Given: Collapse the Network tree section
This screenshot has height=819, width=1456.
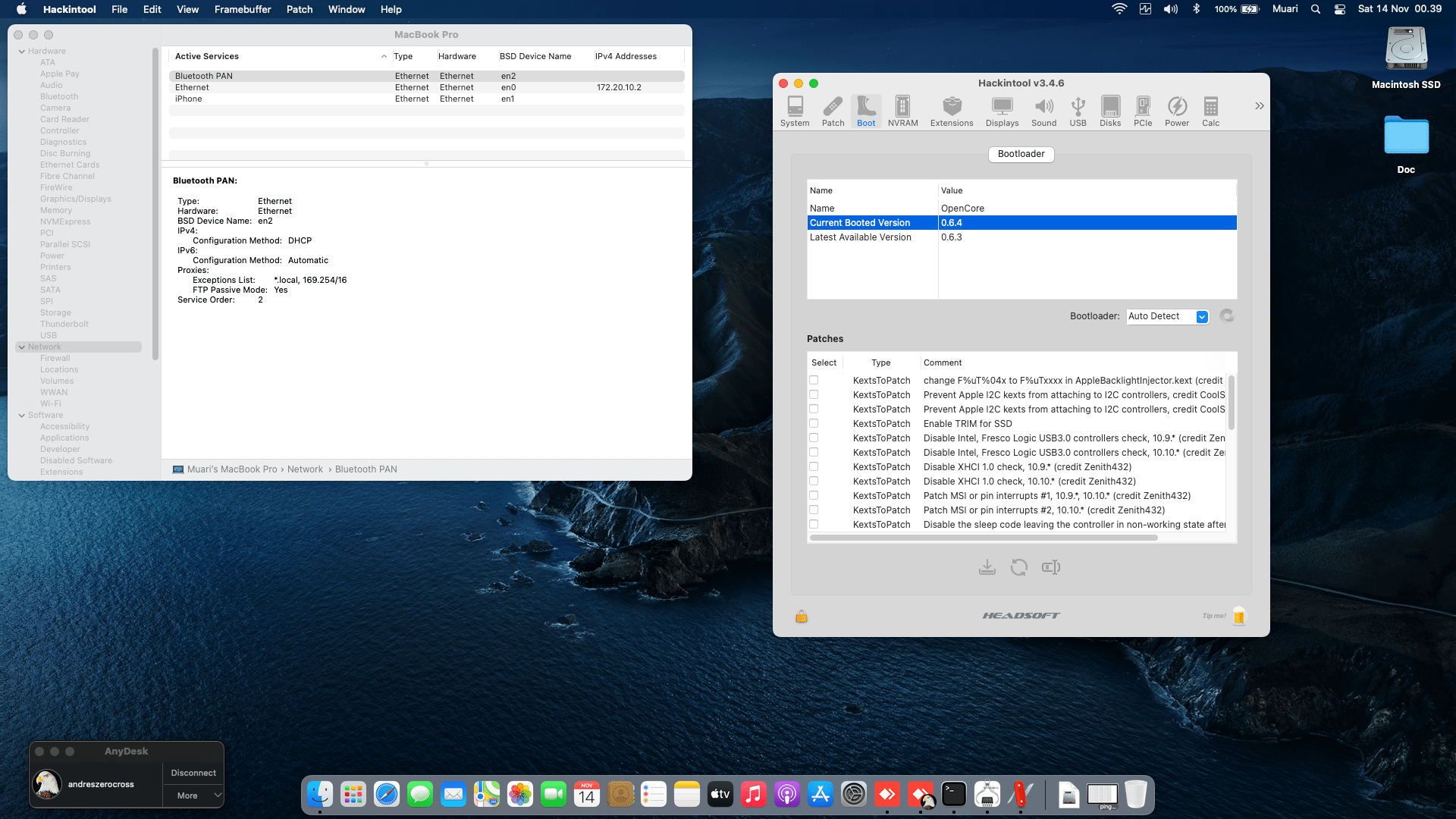Looking at the screenshot, I should [22, 347].
